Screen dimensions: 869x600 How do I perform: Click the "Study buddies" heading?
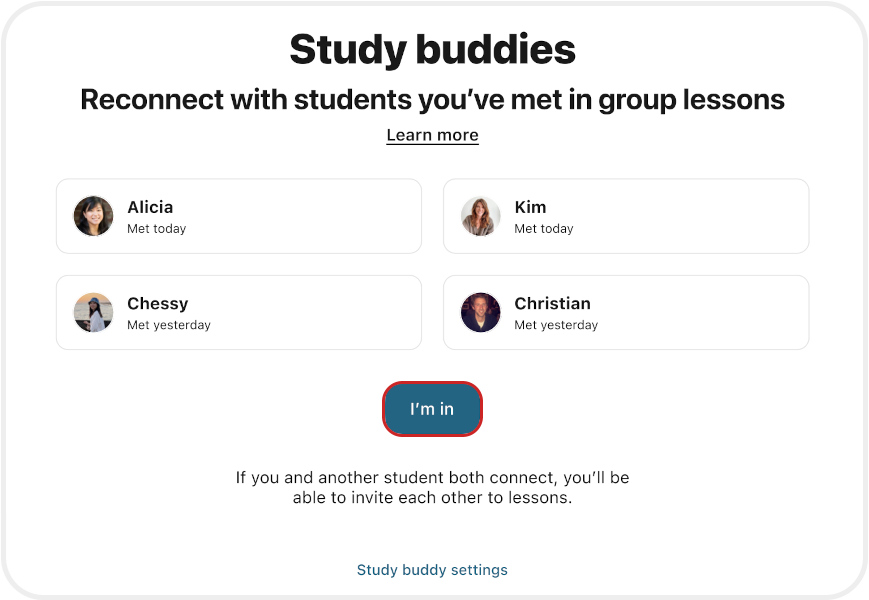pos(432,49)
